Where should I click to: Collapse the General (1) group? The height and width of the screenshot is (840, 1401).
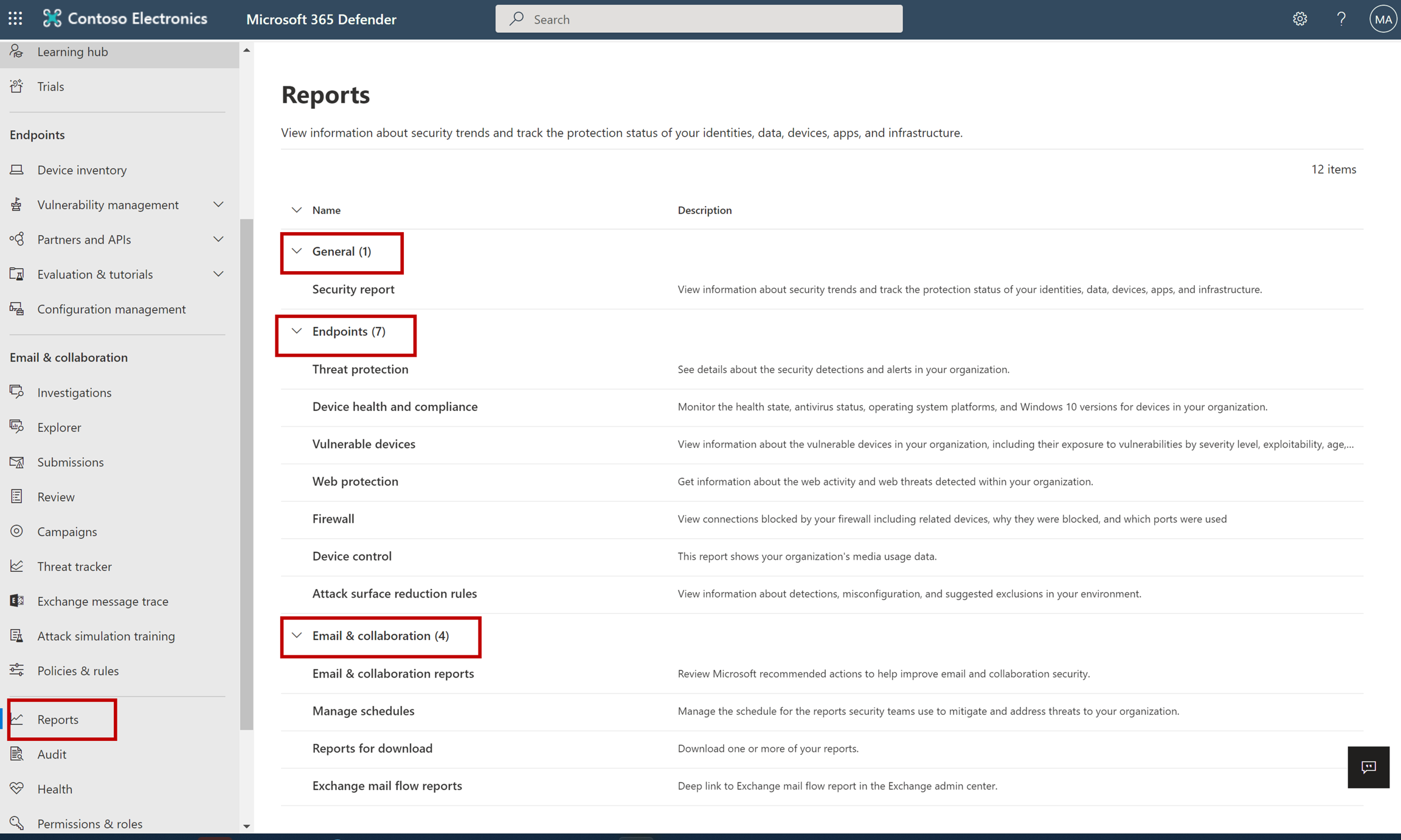[297, 251]
